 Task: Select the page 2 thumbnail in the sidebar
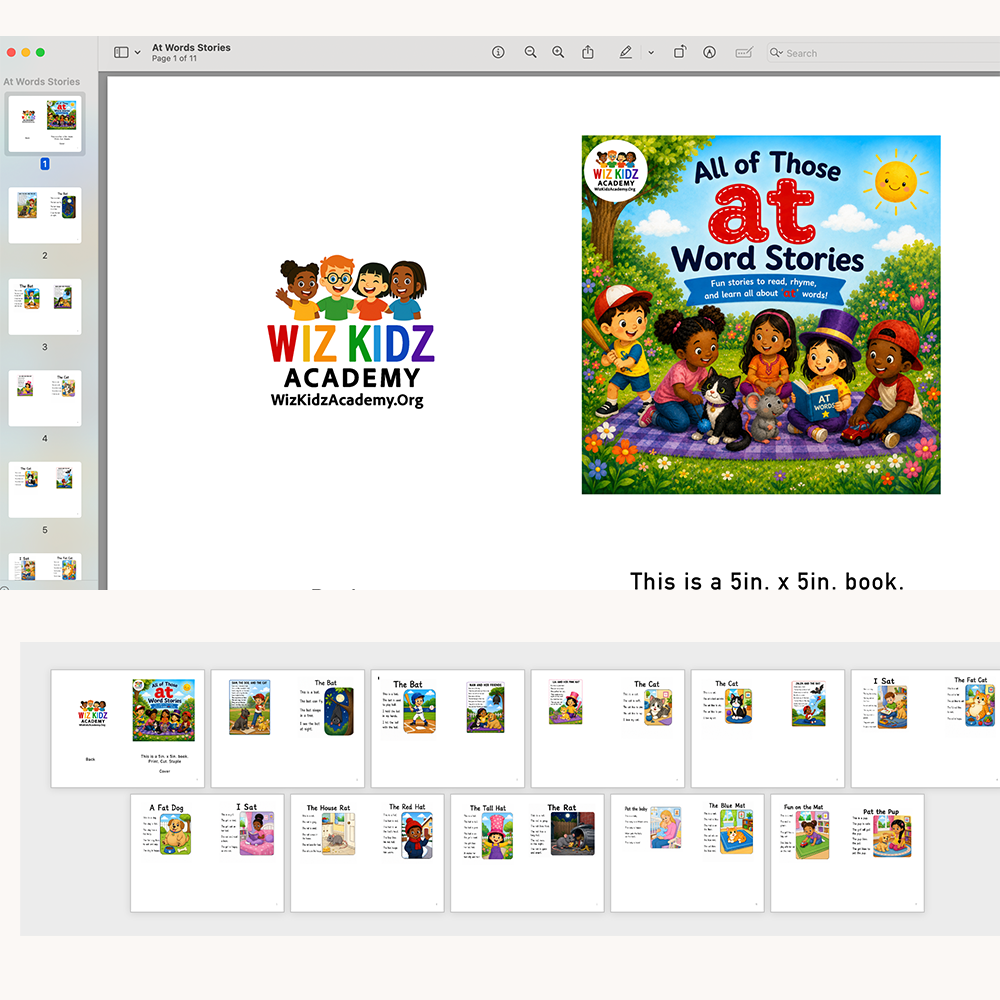[45, 215]
